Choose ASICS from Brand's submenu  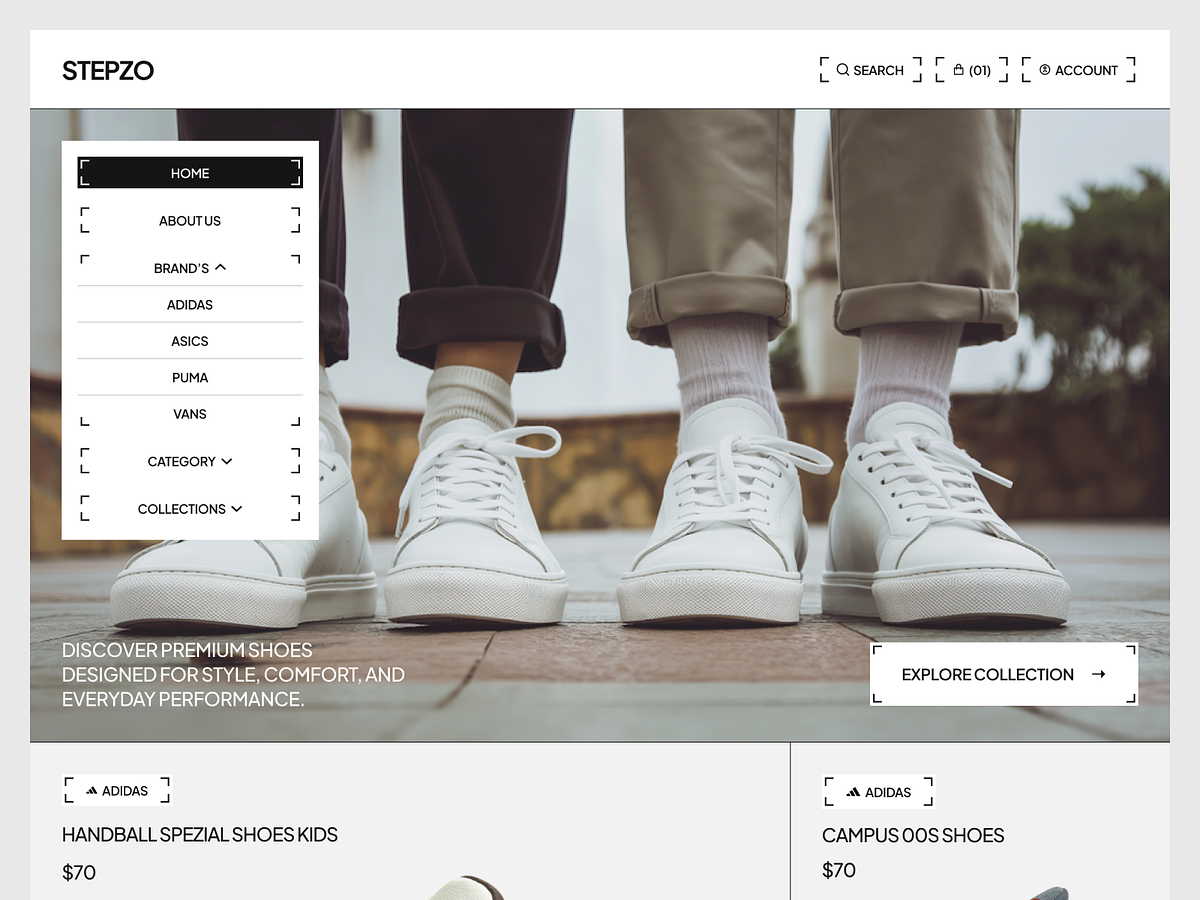click(190, 341)
